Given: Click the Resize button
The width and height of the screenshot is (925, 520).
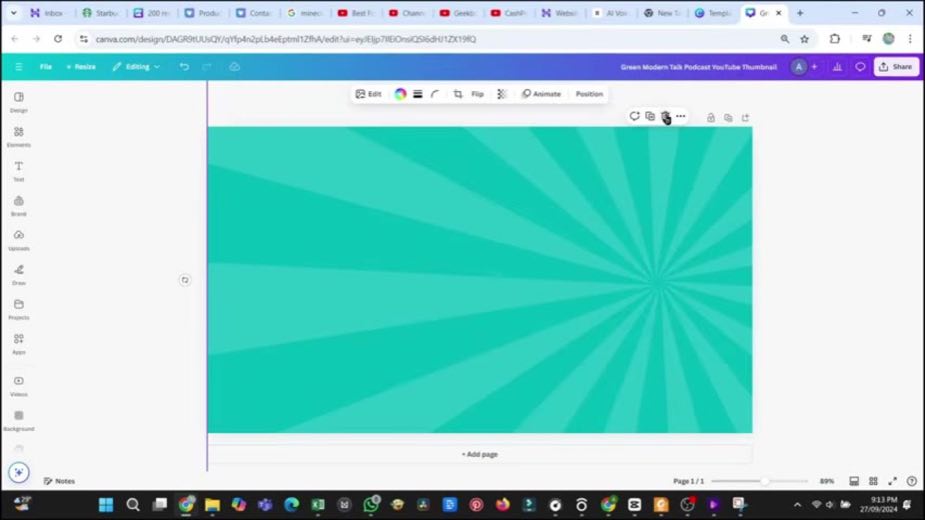Looking at the screenshot, I should click(81, 67).
